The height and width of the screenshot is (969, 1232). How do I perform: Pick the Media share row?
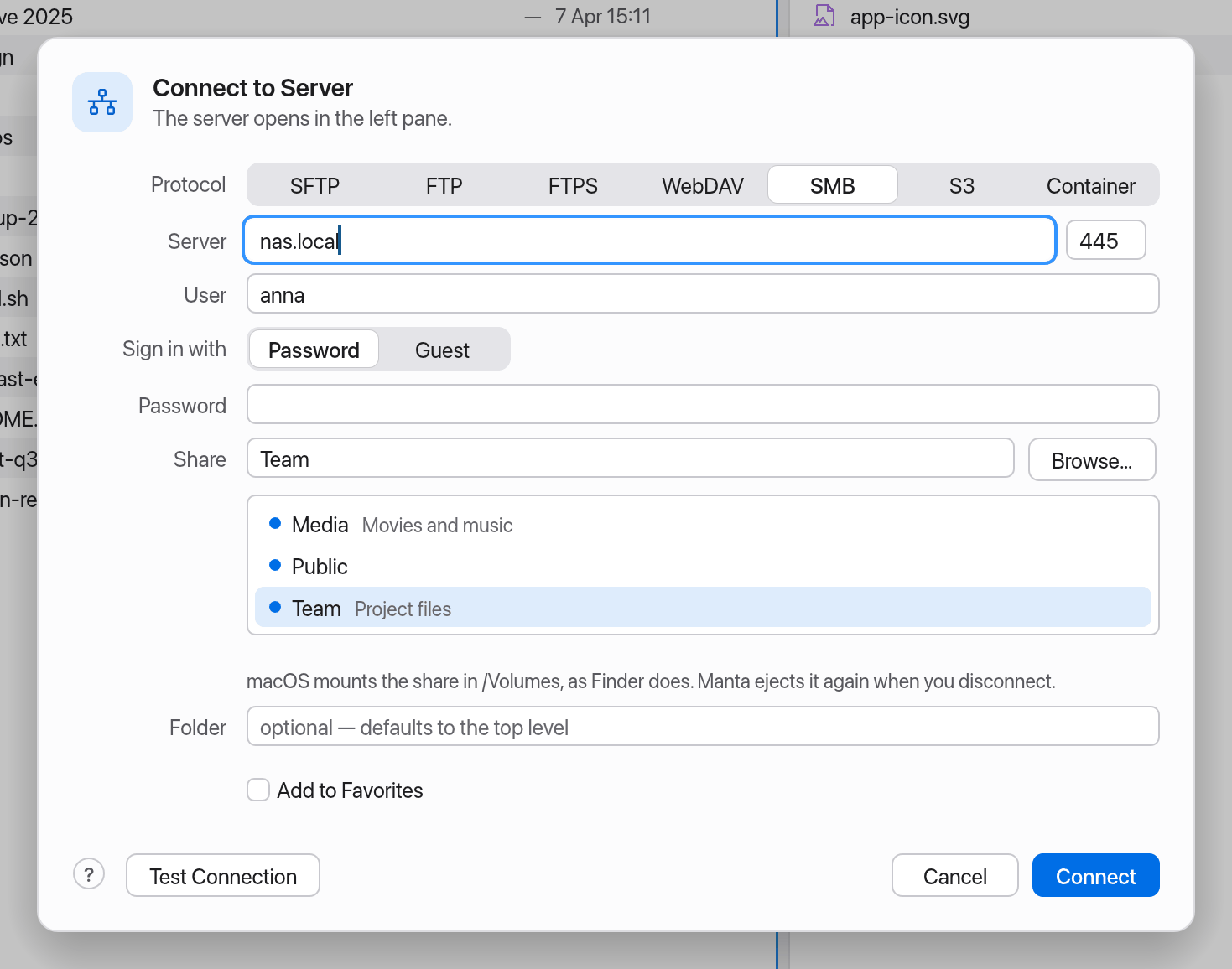pos(703,525)
